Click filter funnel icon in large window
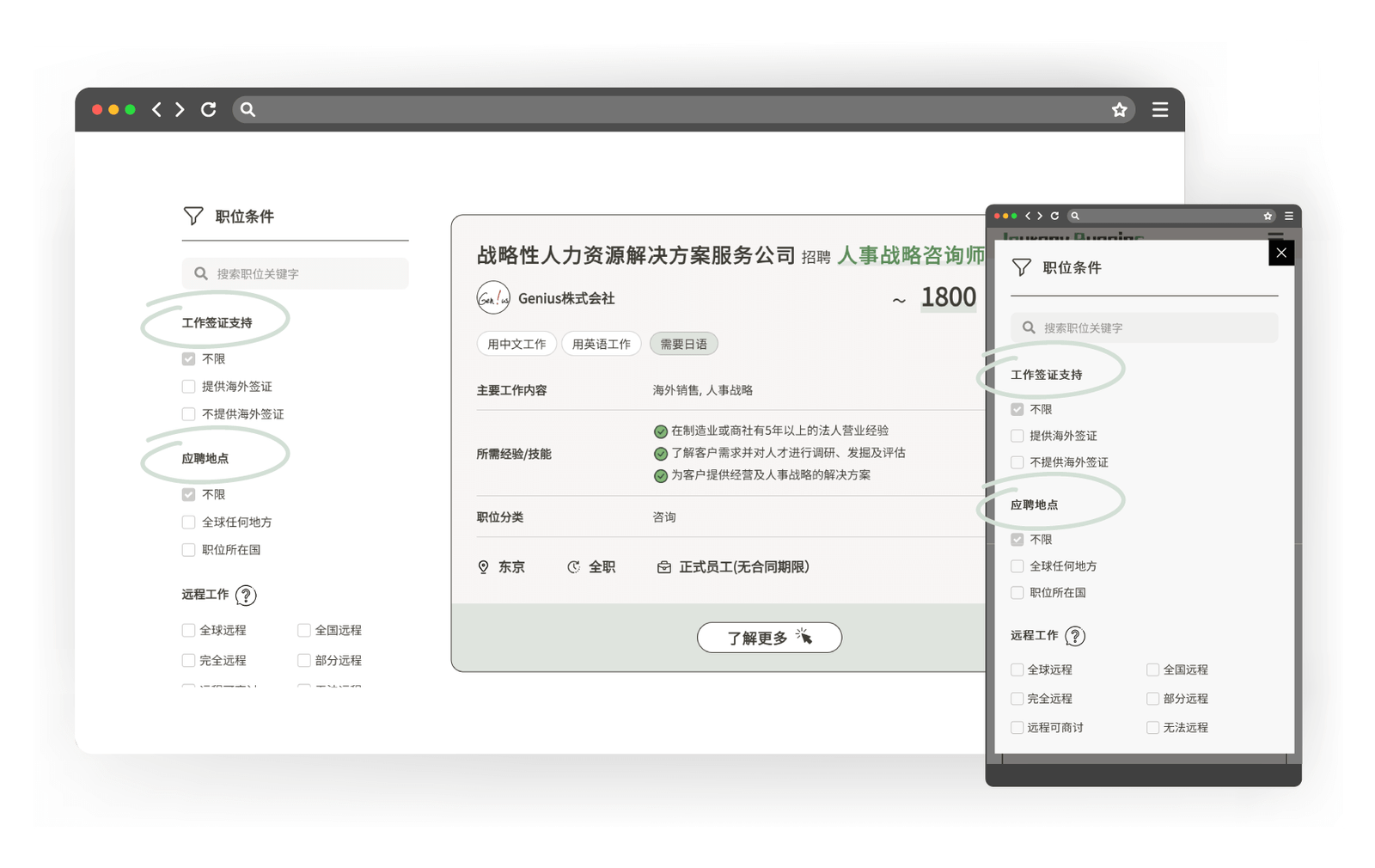This screenshot has width=1375, height=868. [x=193, y=216]
